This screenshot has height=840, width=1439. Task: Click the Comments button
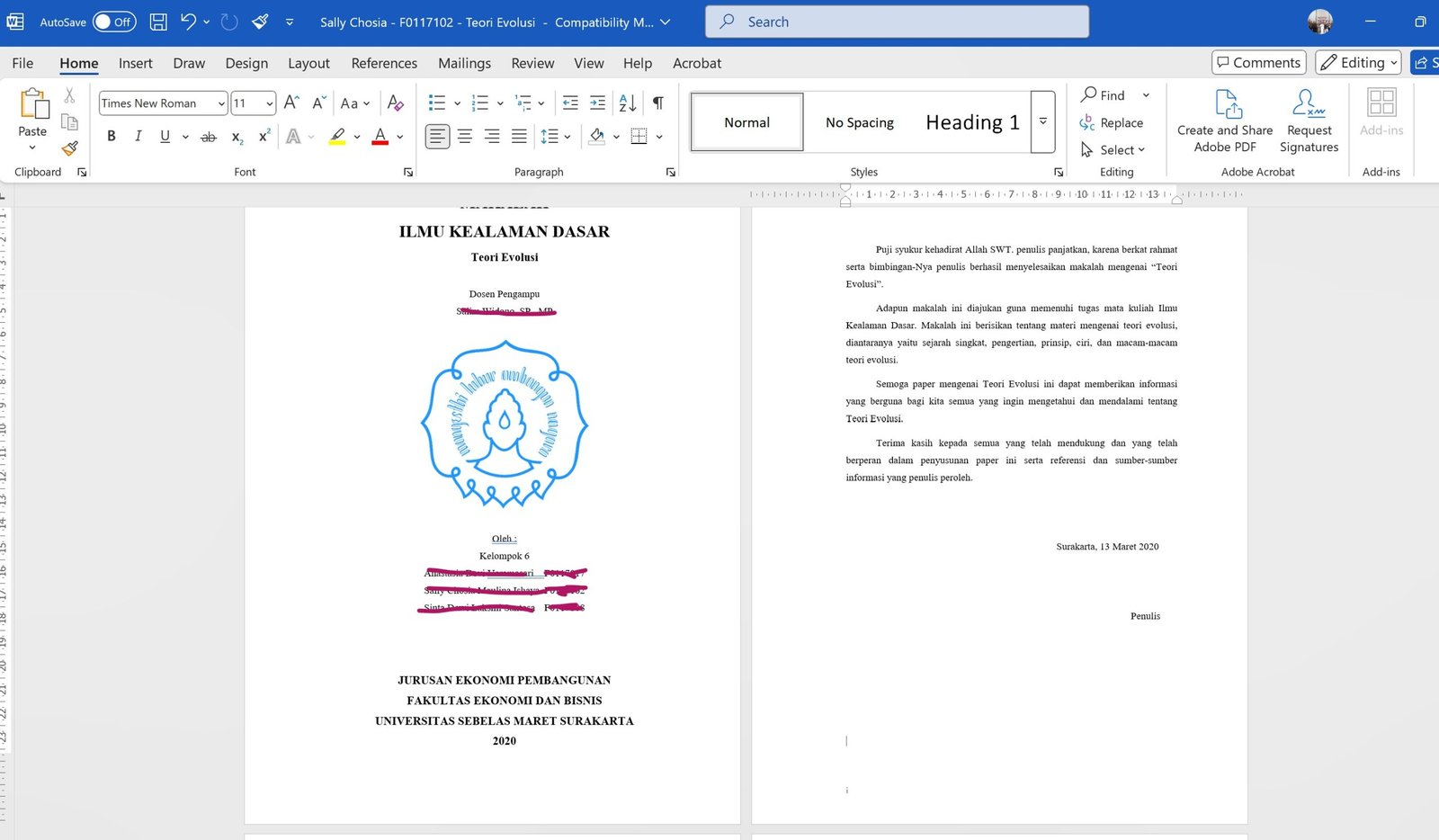1258,62
